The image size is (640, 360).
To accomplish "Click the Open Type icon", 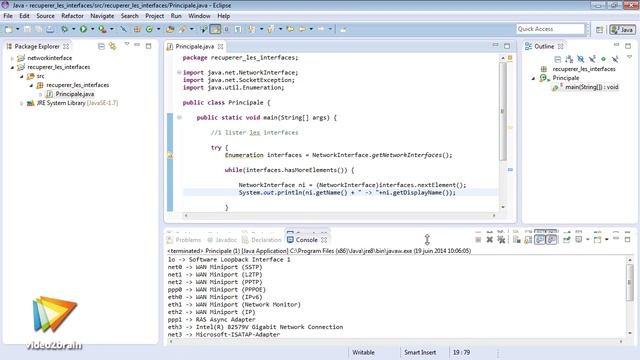I will (170, 29).
